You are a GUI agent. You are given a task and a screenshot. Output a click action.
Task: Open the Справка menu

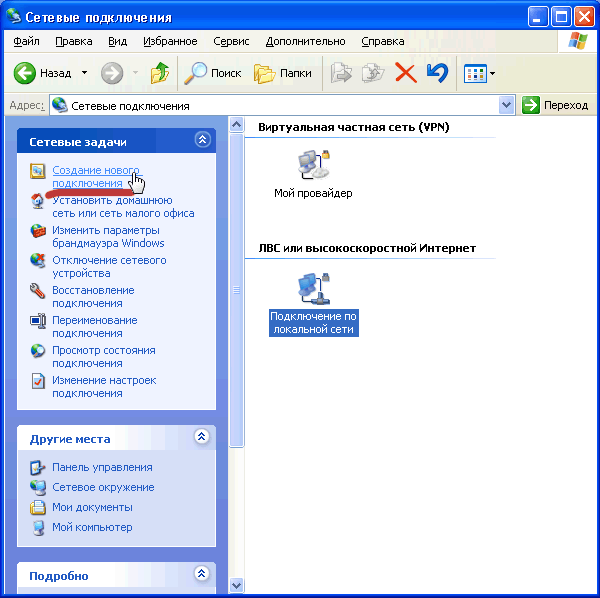pos(383,41)
